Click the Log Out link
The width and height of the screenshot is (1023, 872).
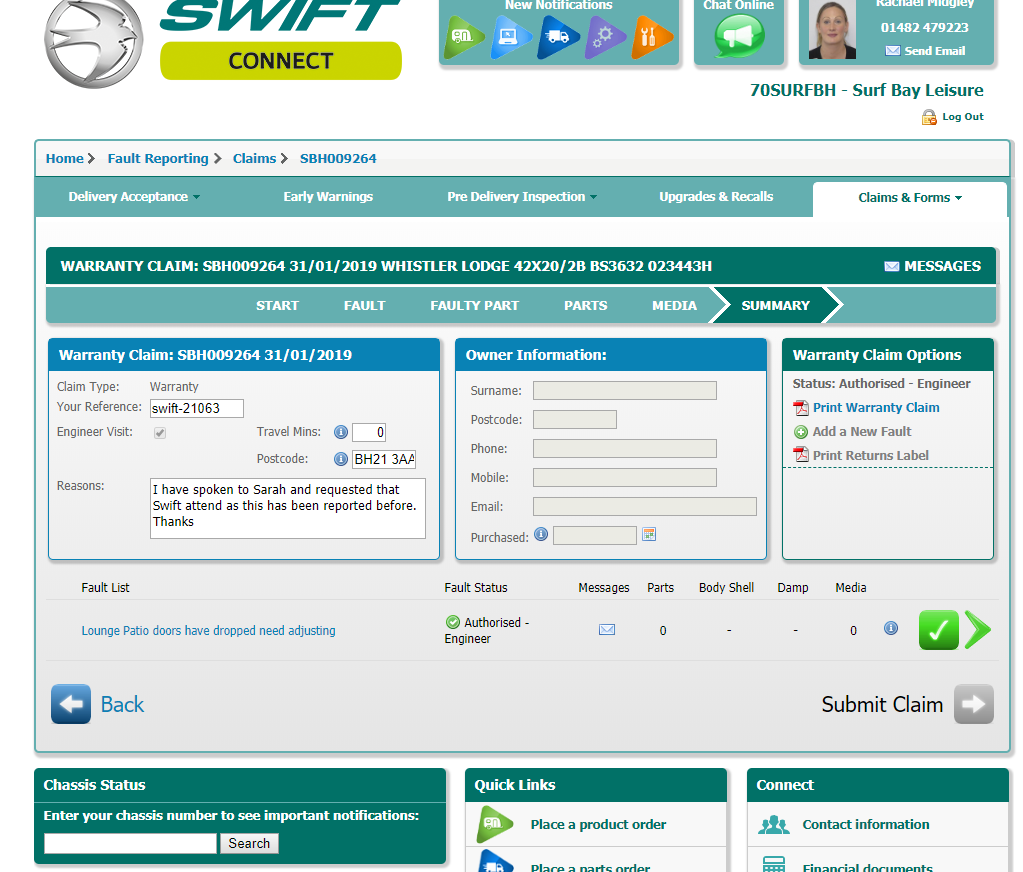(x=962, y=117)
